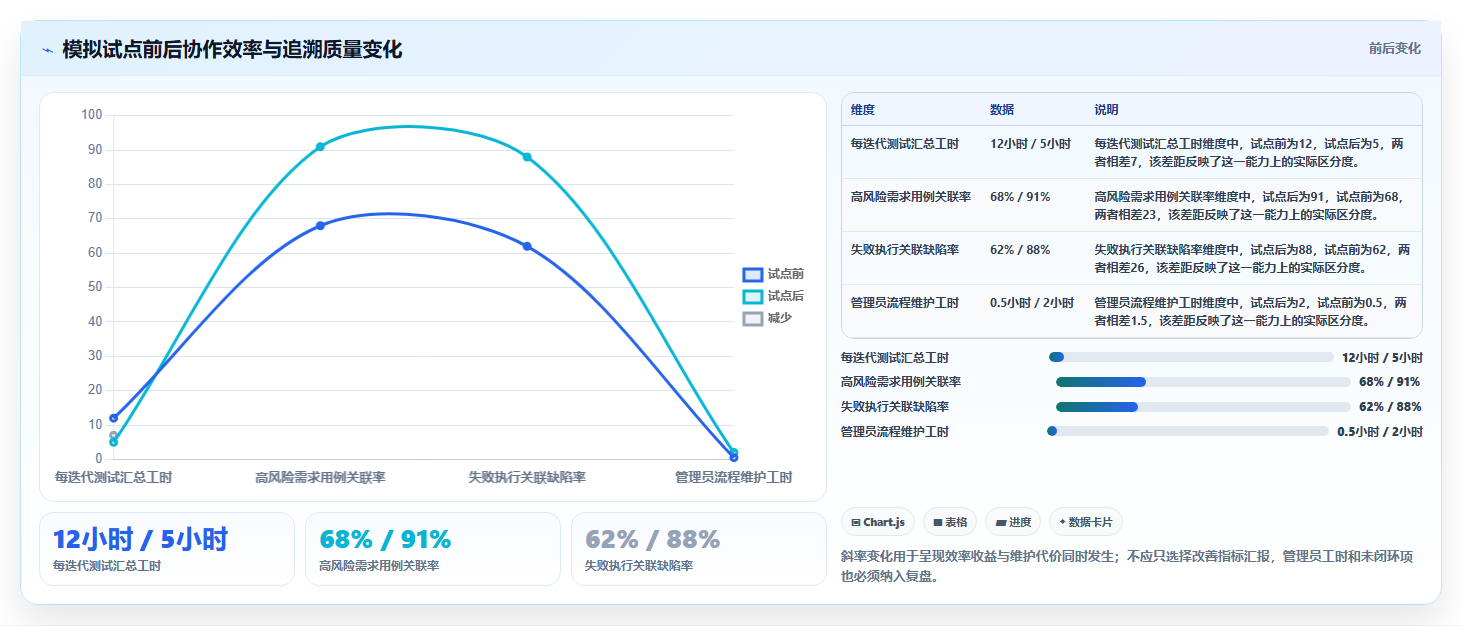
Task: Click the 0.5小时 / 2小时 table cell
Action: (x=1032, y=303)
